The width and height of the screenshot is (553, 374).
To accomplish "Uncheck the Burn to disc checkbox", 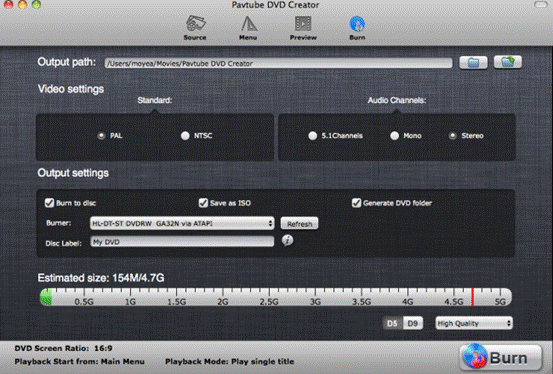I will pos(49,203).
